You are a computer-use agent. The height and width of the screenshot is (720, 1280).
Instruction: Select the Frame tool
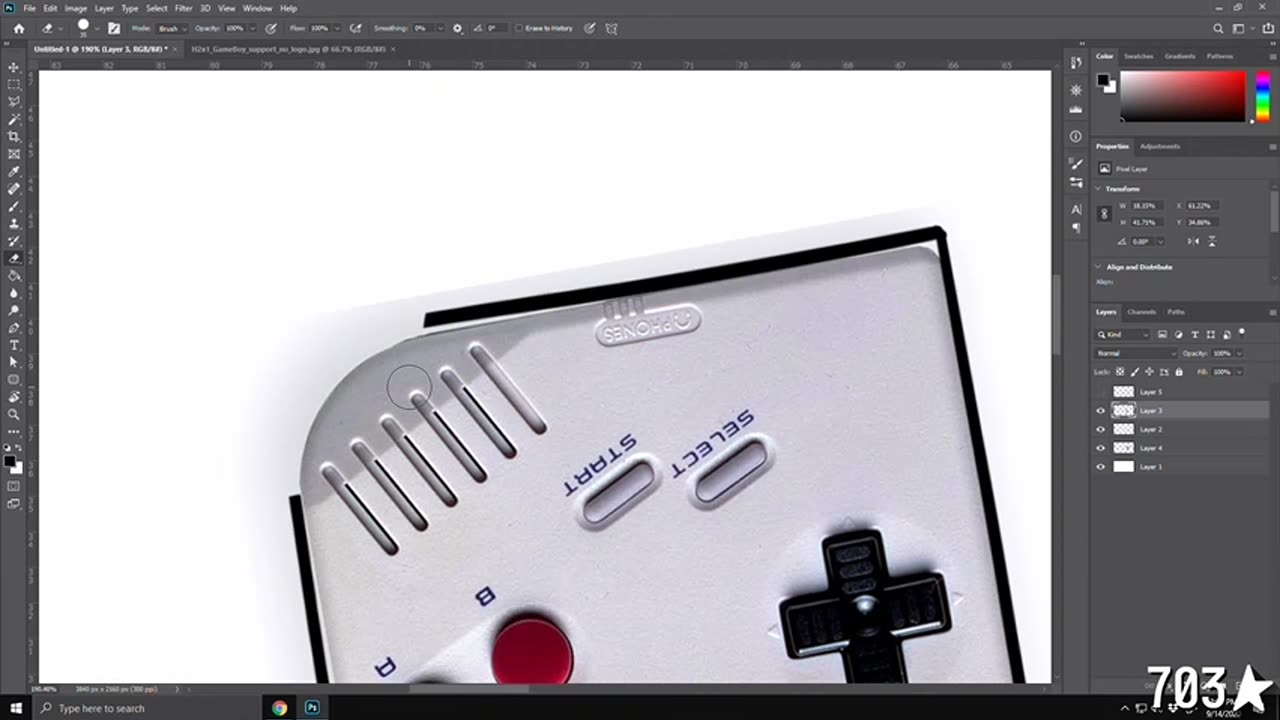tap(14, 154)
